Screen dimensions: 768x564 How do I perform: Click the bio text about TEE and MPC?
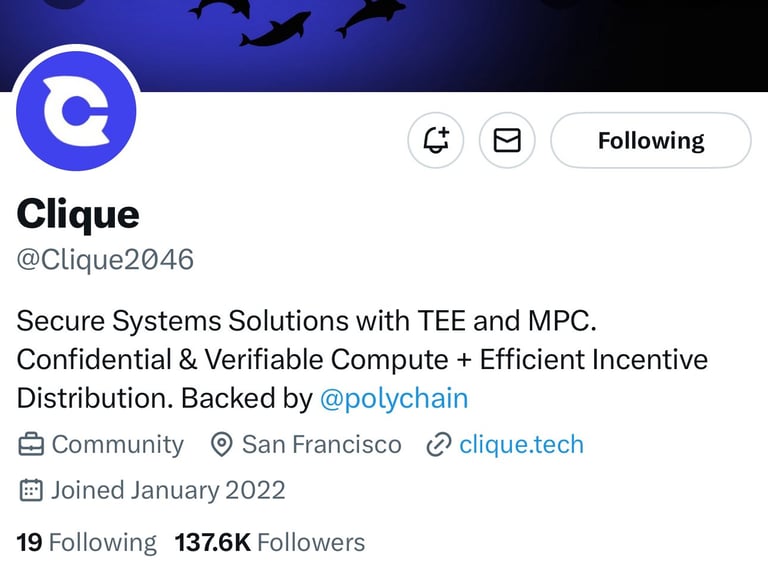tap(362, 359)
